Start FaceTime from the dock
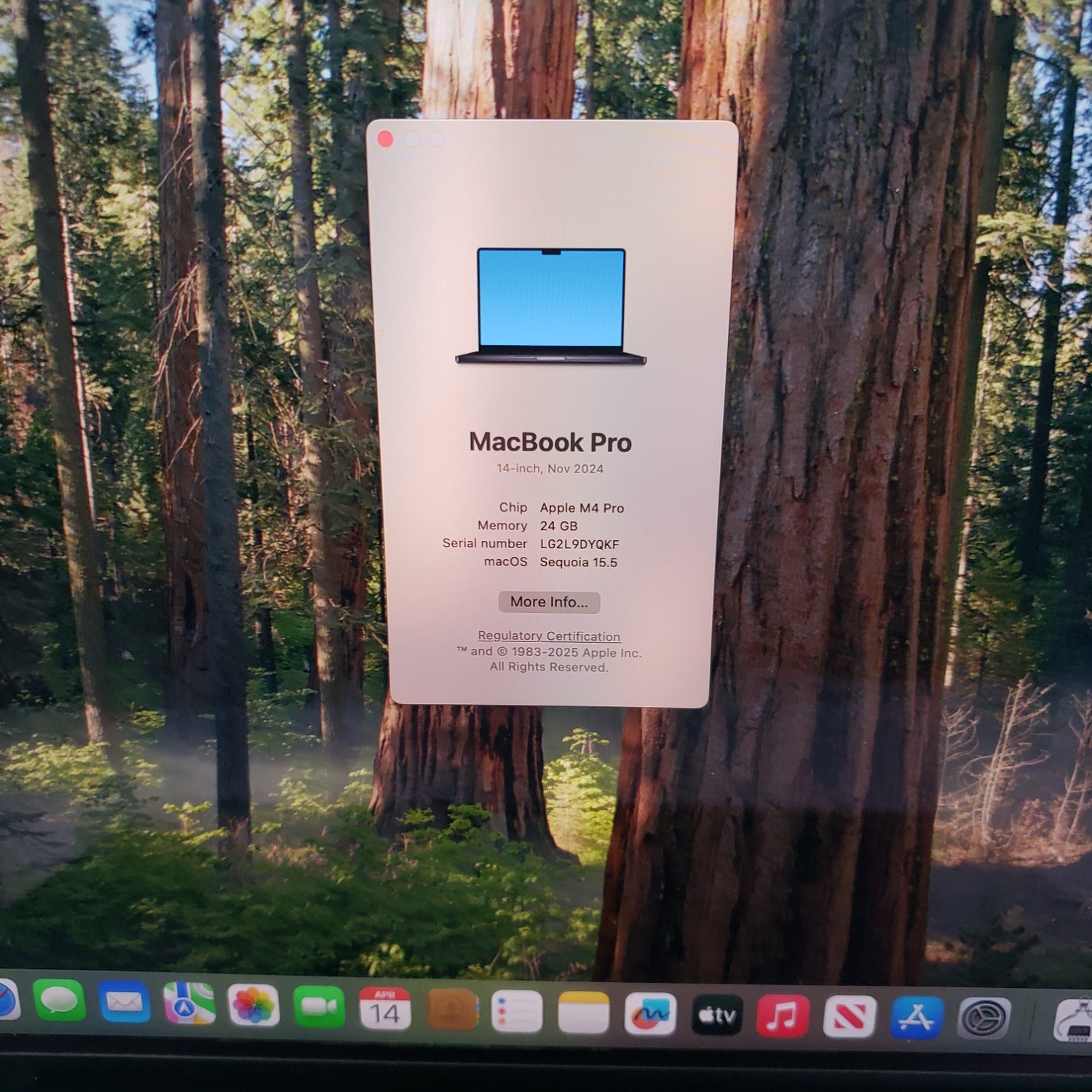 [x=319, y=1007]
